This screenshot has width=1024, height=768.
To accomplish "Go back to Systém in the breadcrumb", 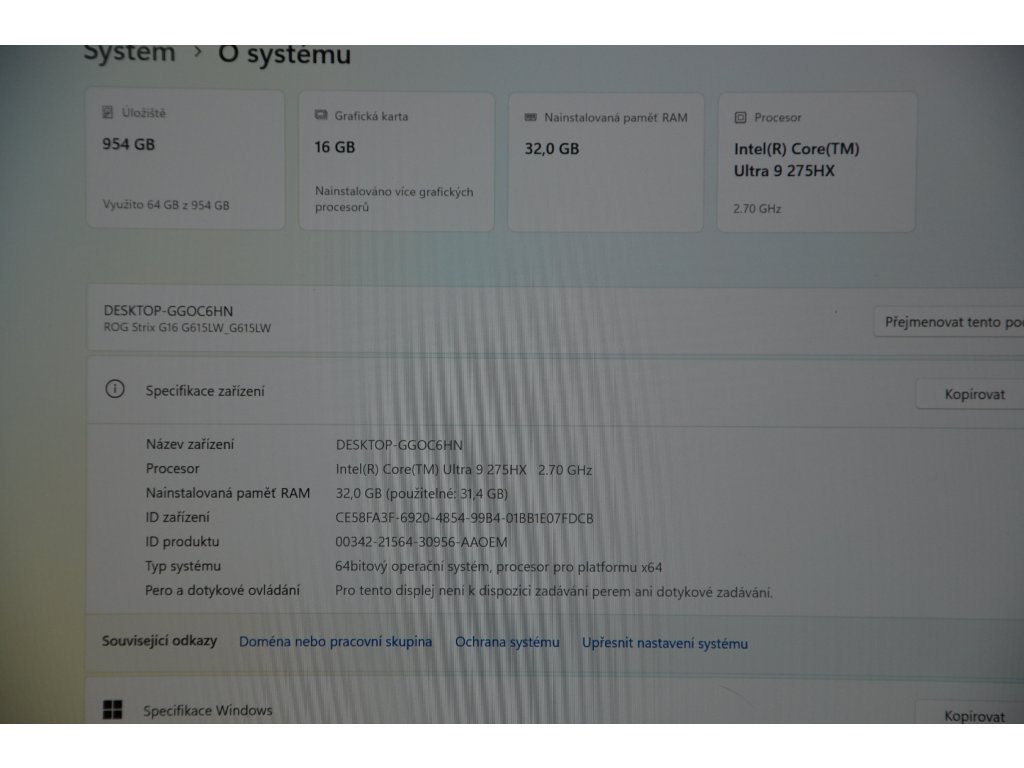I will tap(130, 52).
